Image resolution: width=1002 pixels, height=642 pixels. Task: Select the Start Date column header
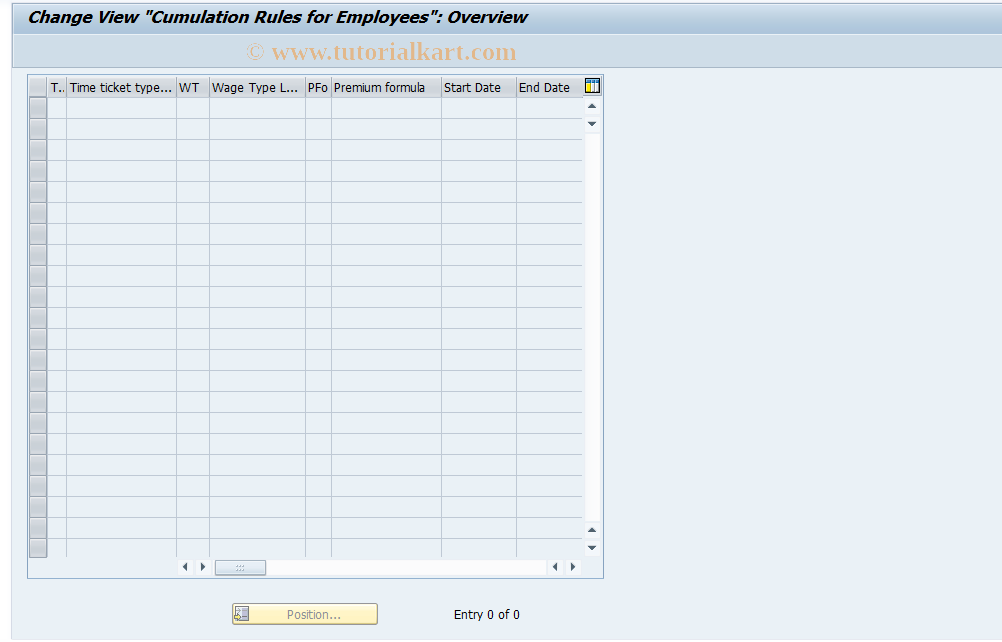click(479, 88)
